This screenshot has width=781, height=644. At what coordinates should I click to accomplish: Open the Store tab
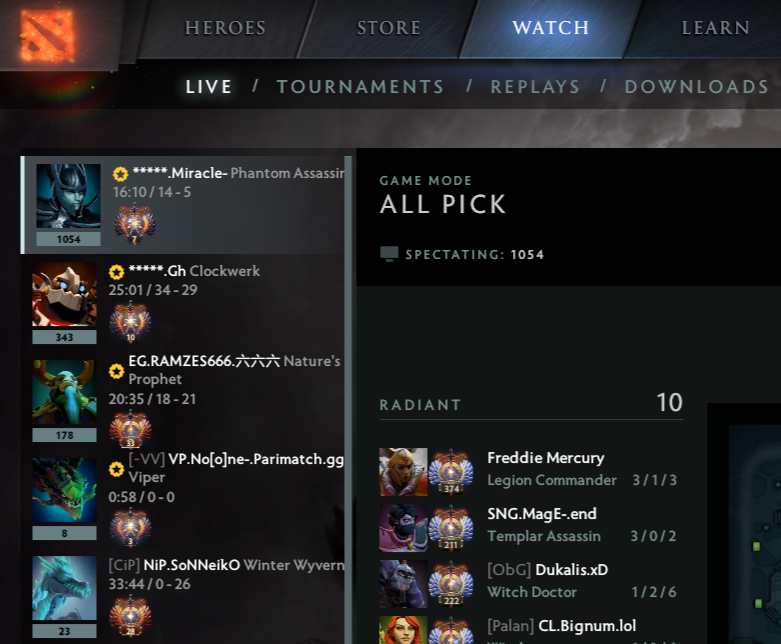tap(389, 28)
